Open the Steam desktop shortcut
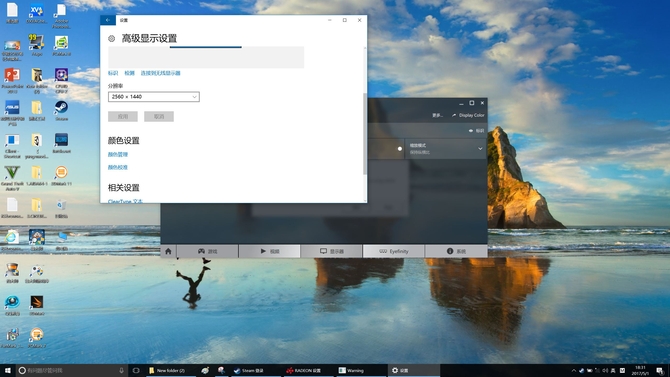This screenshot has height=377, width=670. [x=61, y=110]
